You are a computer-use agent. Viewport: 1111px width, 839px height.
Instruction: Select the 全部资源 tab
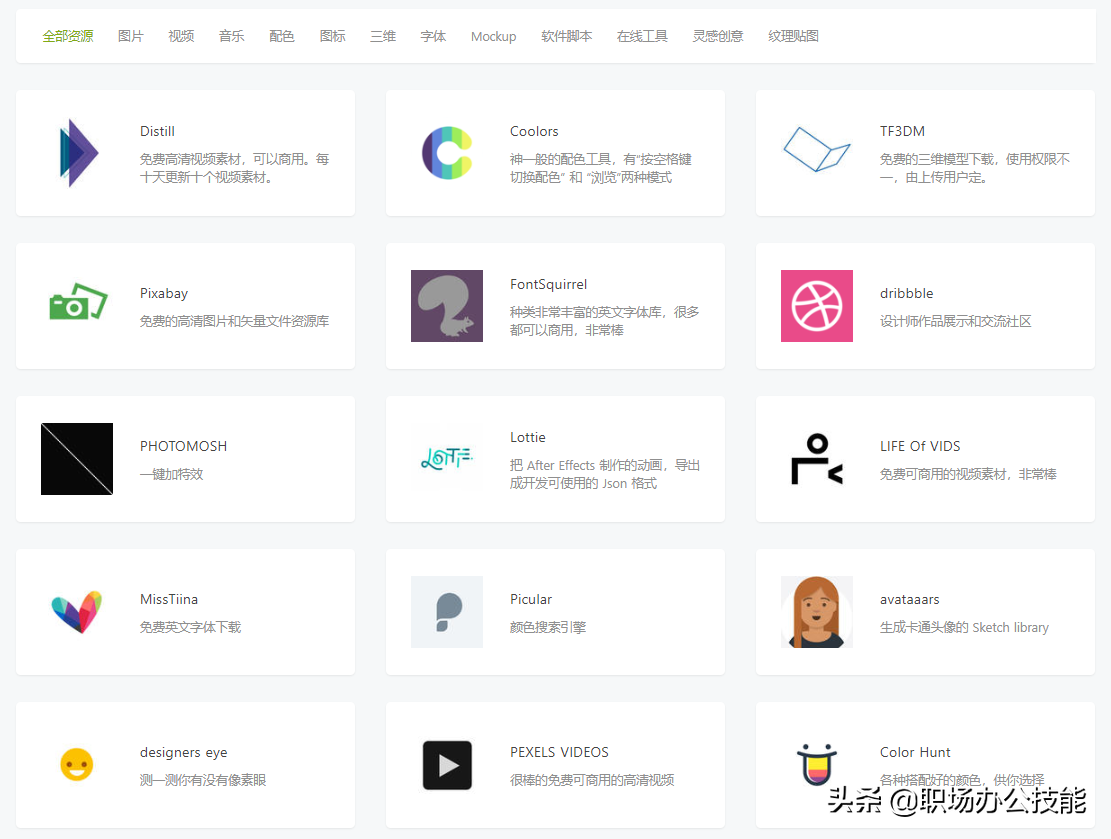coord(68,36)
